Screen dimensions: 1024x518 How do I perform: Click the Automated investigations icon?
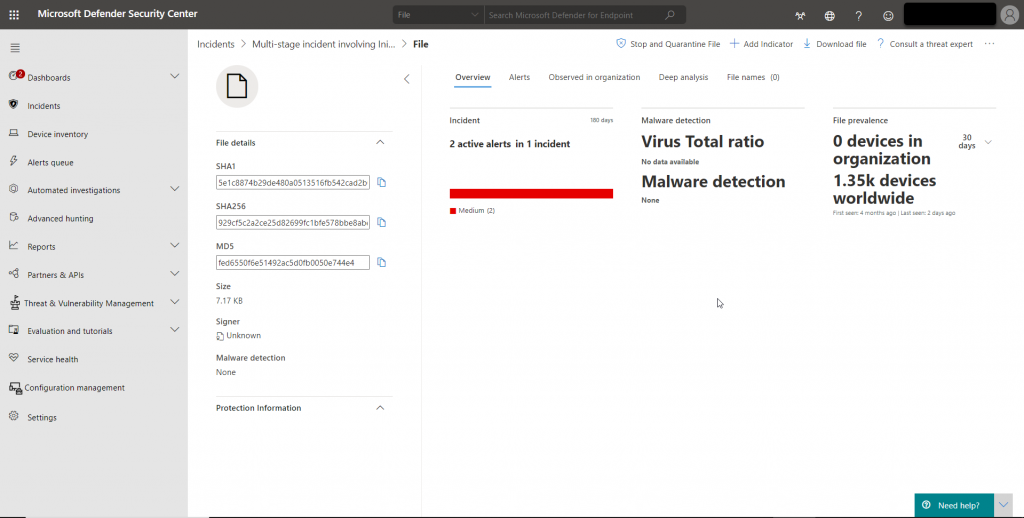14,189
